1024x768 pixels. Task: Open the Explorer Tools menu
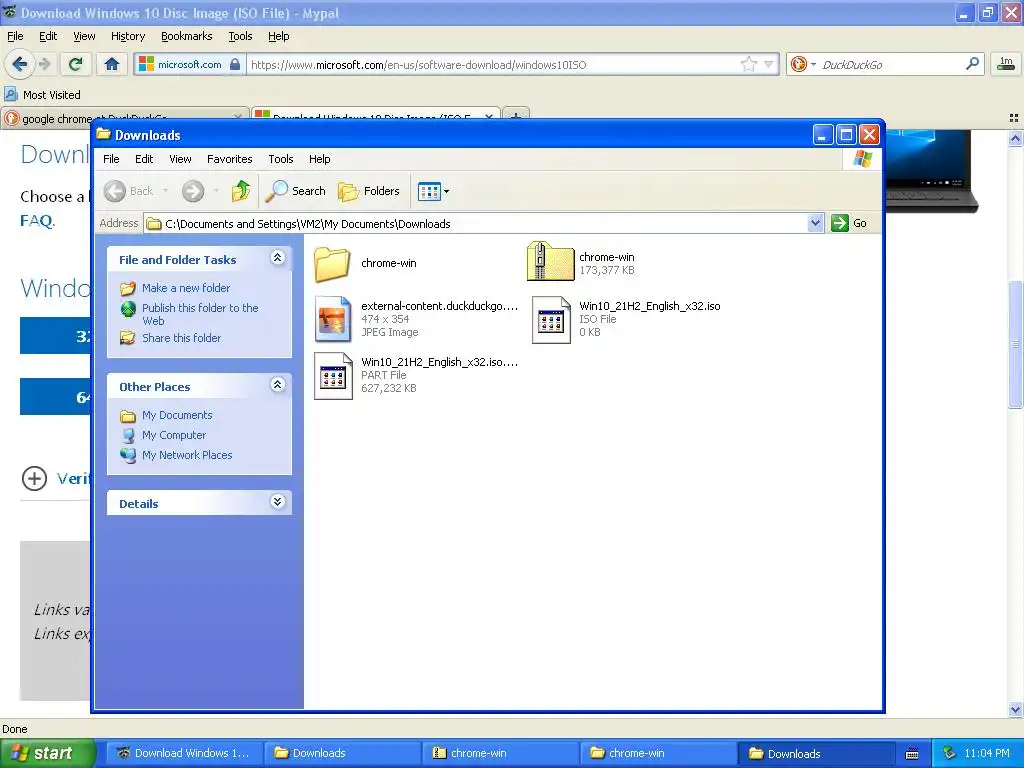pyautogui.click(x=281, y=159)
